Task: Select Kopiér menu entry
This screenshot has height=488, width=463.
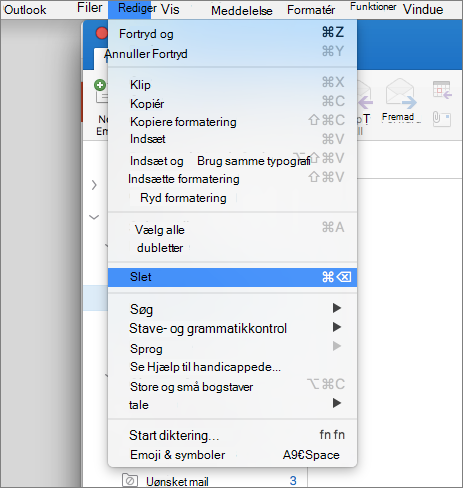Action: pos(232,103)
